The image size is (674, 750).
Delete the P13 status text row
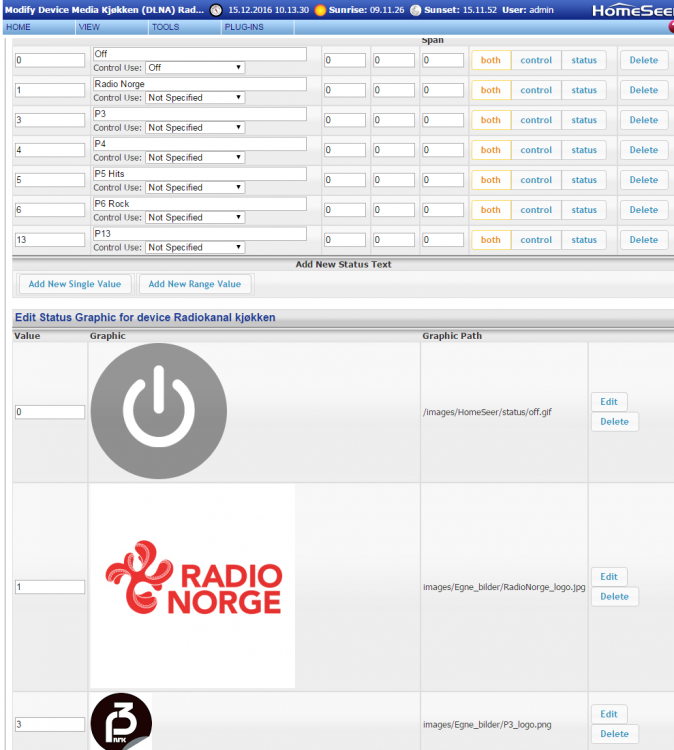click(644, 240)
